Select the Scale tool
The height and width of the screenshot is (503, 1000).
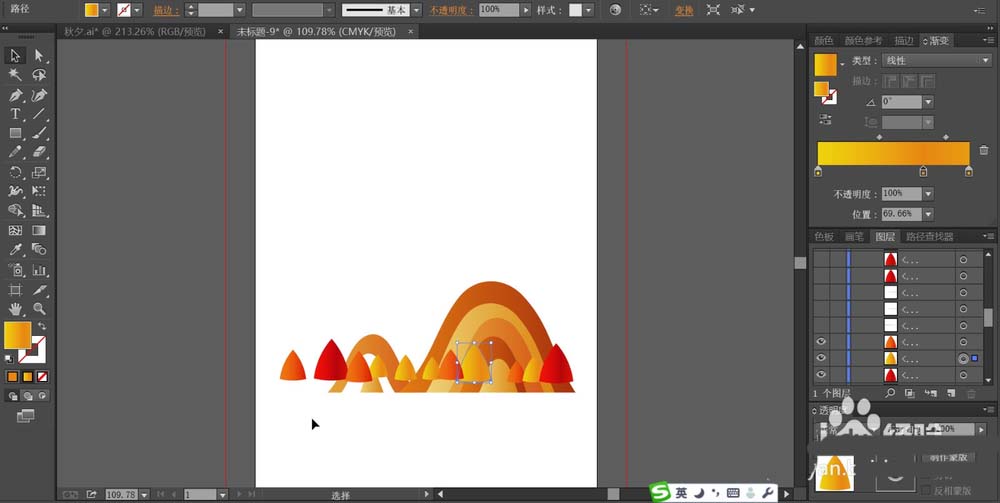click(39, 172)
